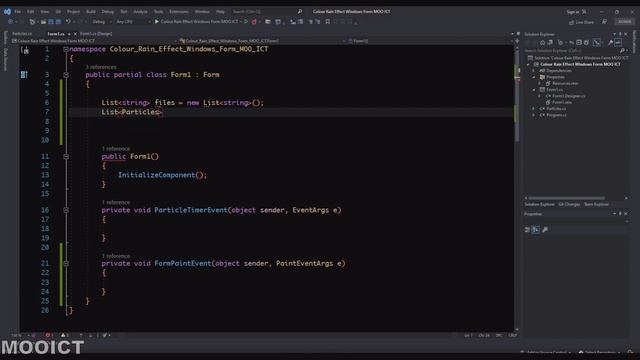Open the View menu
The image size is (640, 360).
click(x=44, y=12)
